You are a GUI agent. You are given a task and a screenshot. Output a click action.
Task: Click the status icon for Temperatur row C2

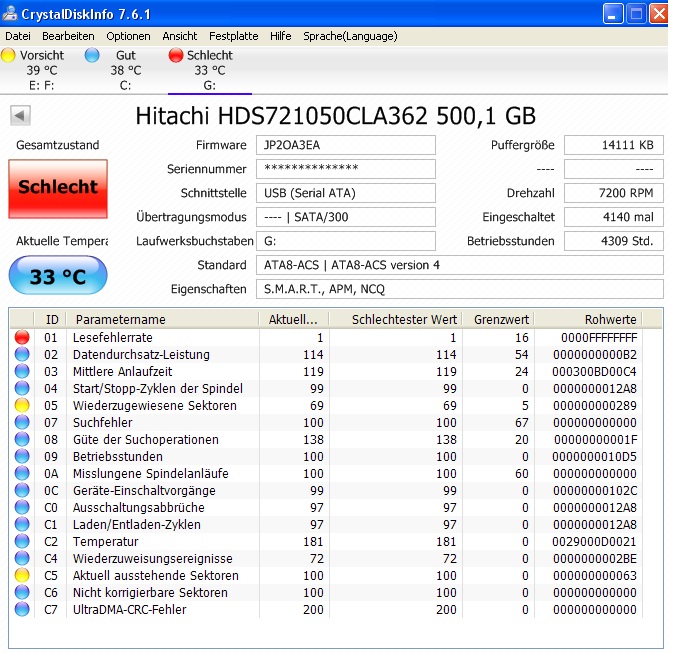coord(22,541)
